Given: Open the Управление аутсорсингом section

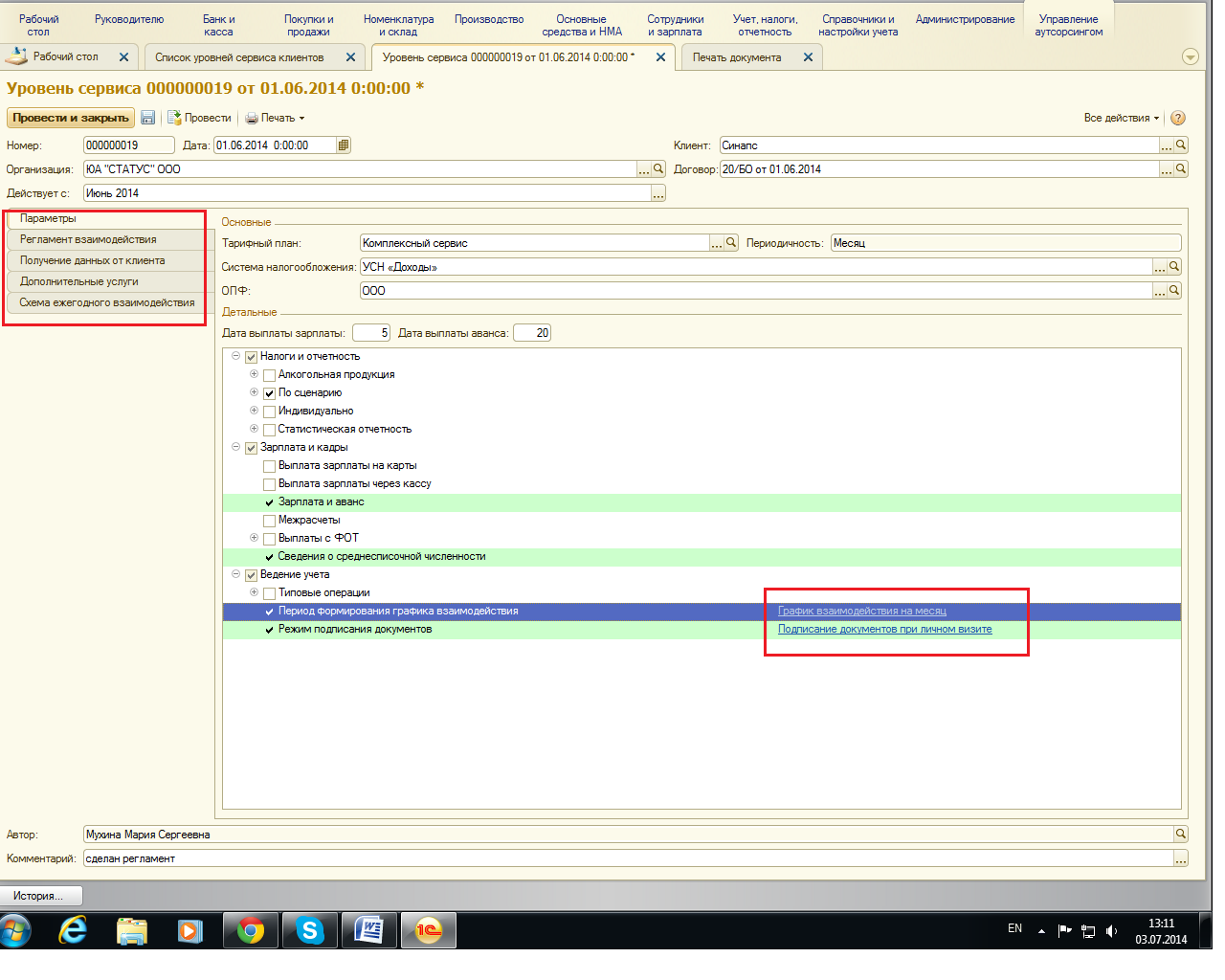Looking at the screenshot, I should [1068, 26].
